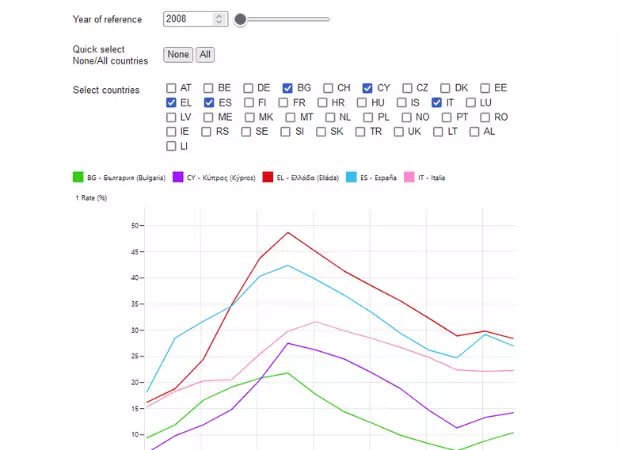Tick the DE country checkbox

tap(249, 88)
